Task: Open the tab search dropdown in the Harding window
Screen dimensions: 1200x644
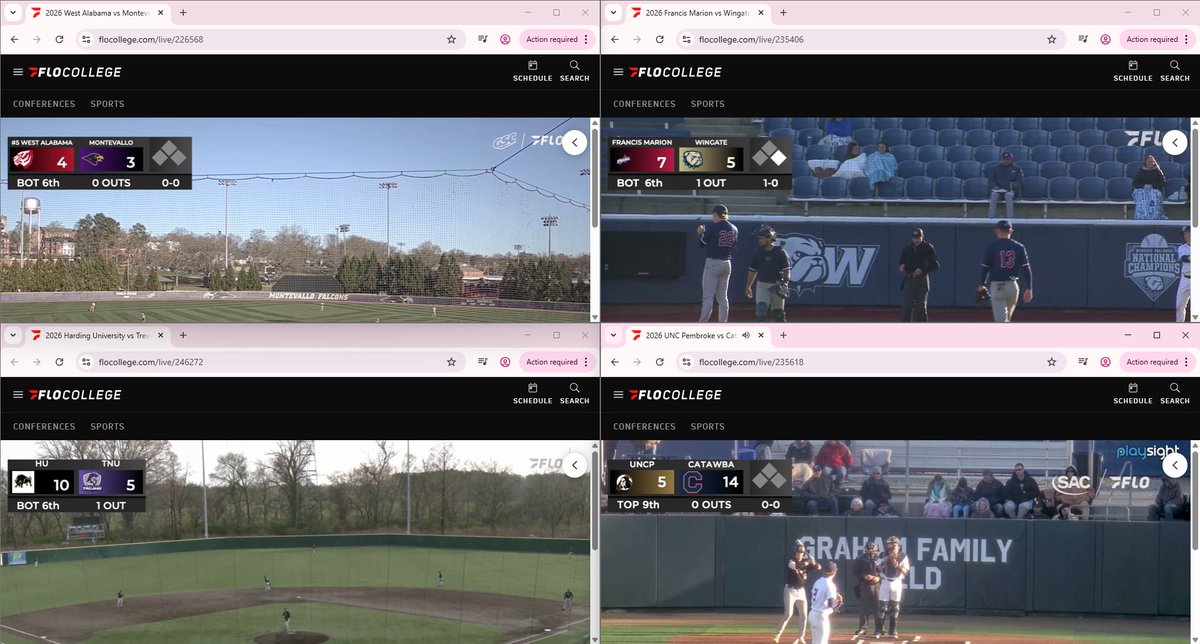Action: [13, 335]
